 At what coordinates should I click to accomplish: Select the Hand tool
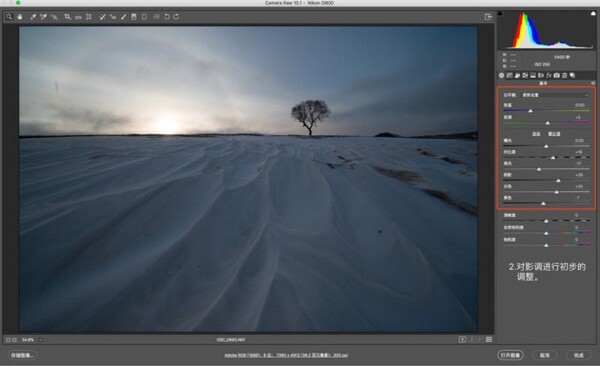tap(20, 16)
